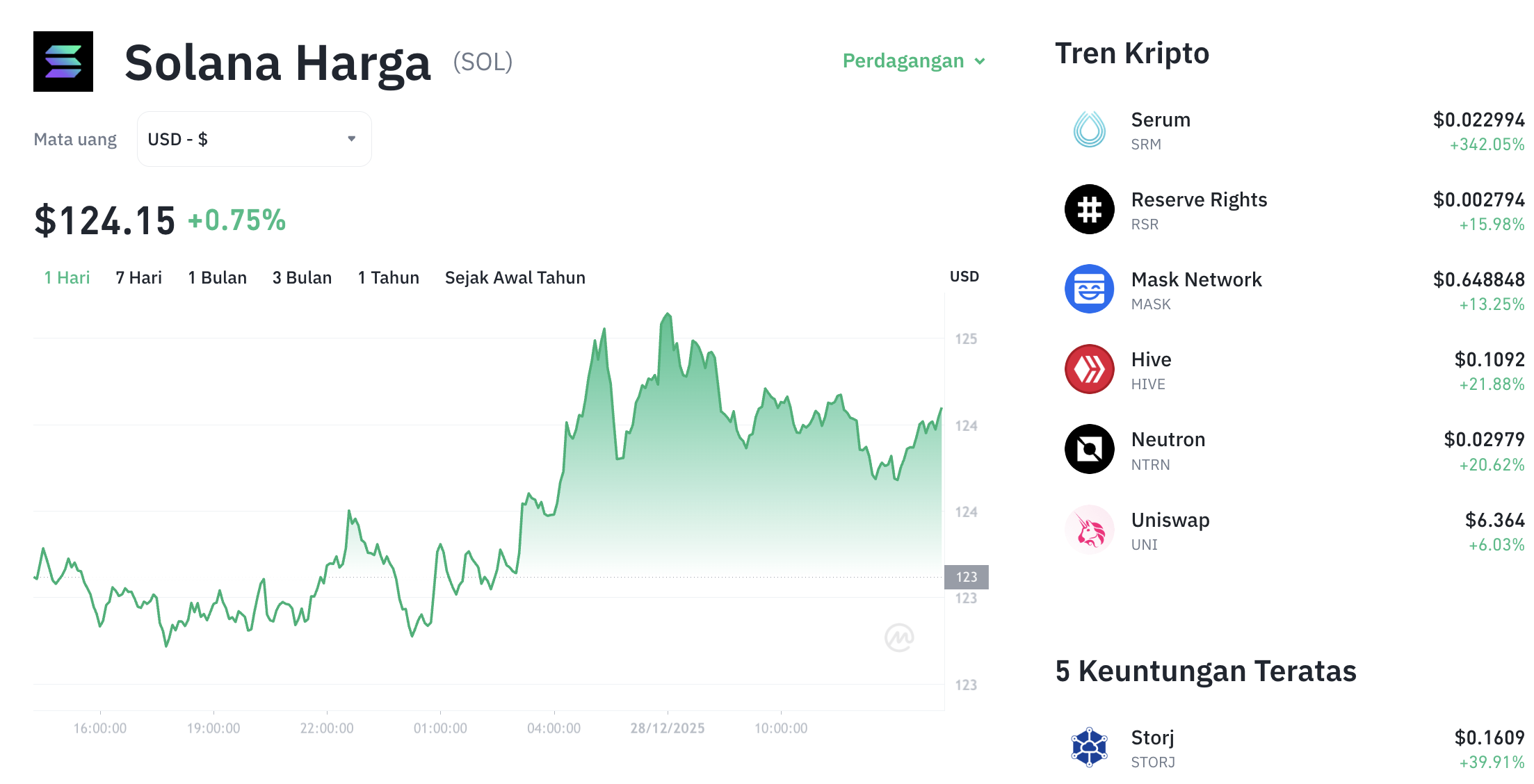Image resolution: width=1534 pixels, height=784 pixels.
Task: Open the USD currency dropdown
Action: [x=255, y=138]
